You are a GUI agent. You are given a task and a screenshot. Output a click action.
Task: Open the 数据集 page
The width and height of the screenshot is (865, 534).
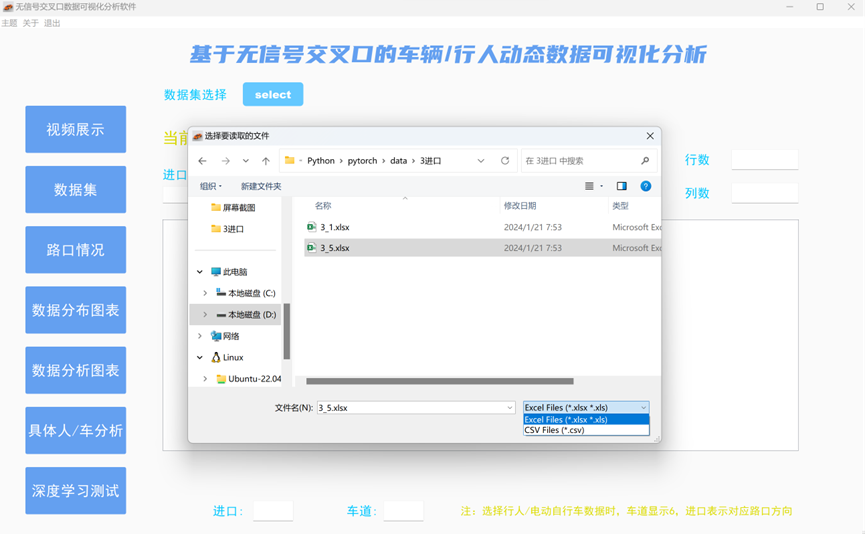76,190
